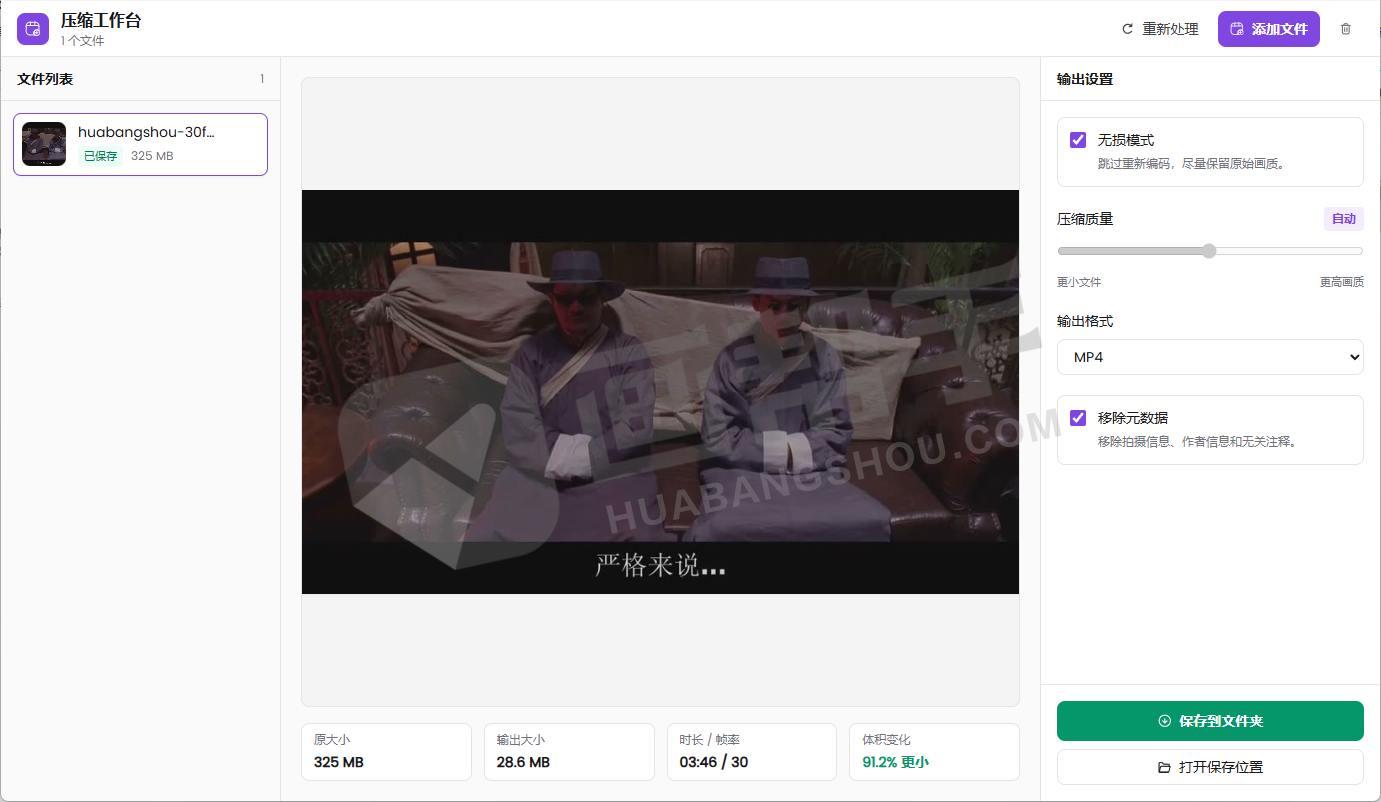The height and width of the screenshot is (802, 1381).
Task: Click the 自动 quality badge
Action: pyautogui.click(x=1344, y=219)
